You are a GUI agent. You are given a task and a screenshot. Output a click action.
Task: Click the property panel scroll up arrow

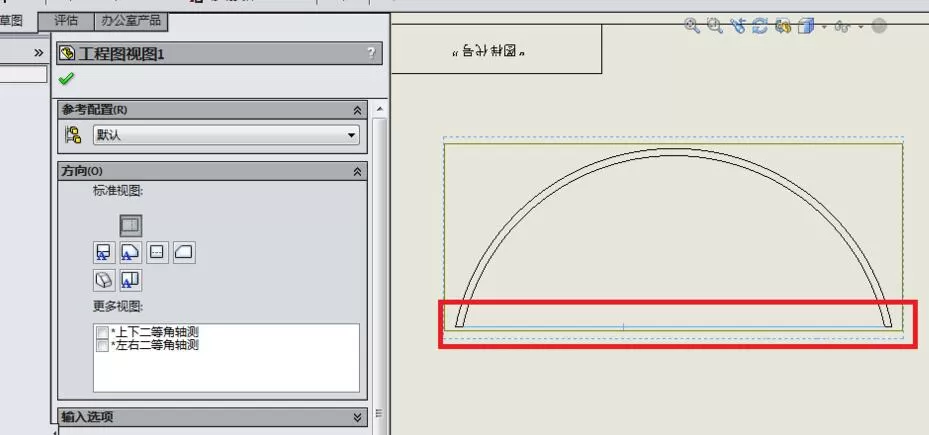coord(379,109)
